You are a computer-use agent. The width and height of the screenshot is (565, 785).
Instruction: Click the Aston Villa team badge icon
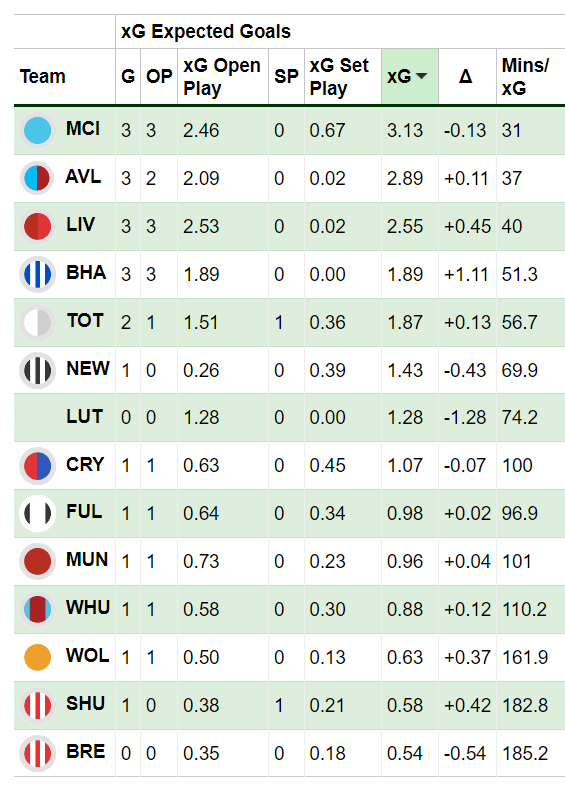click(x=38, y=178)
